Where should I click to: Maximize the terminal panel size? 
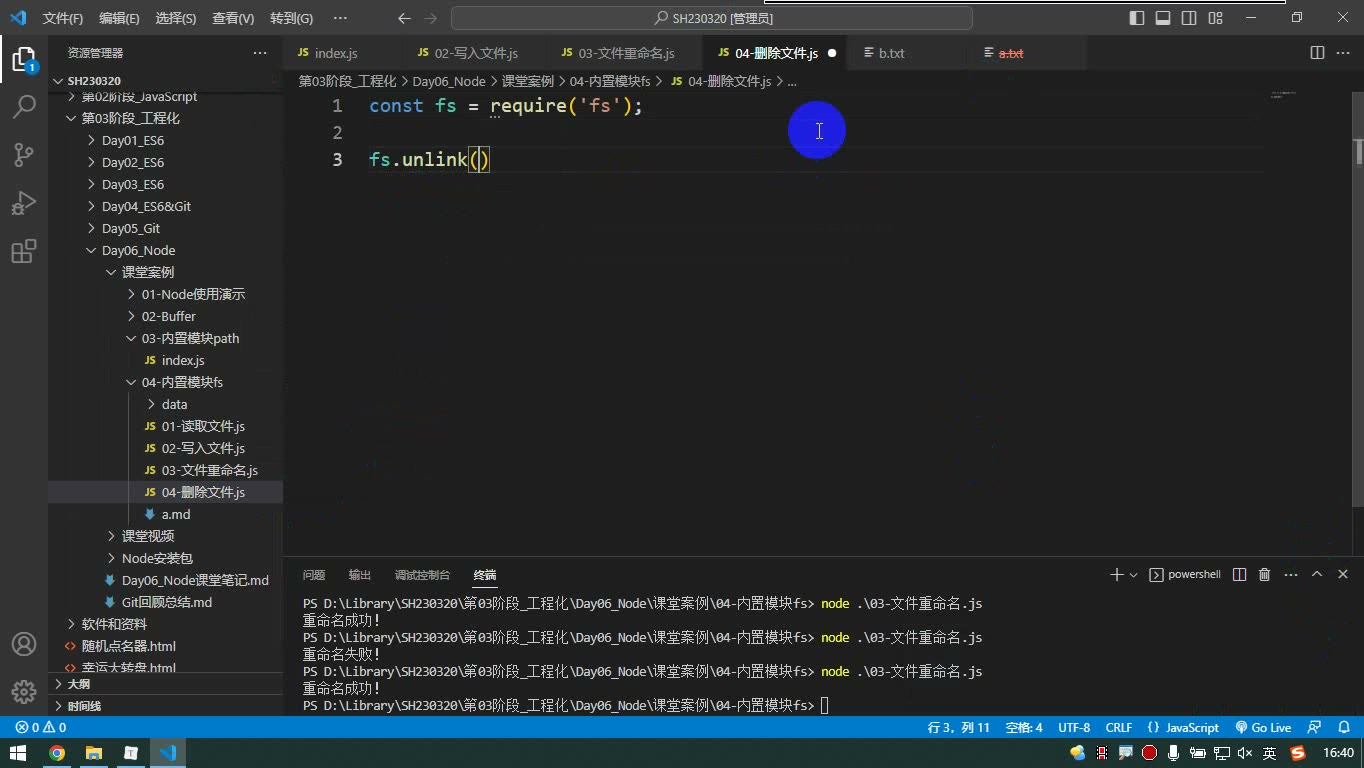tap(1317, 575)
